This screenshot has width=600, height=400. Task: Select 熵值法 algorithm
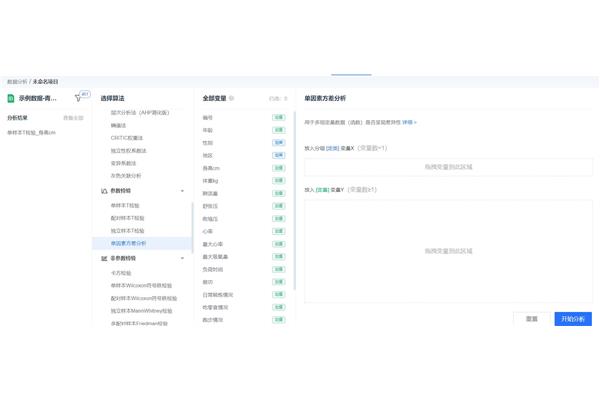click(118, 125)
